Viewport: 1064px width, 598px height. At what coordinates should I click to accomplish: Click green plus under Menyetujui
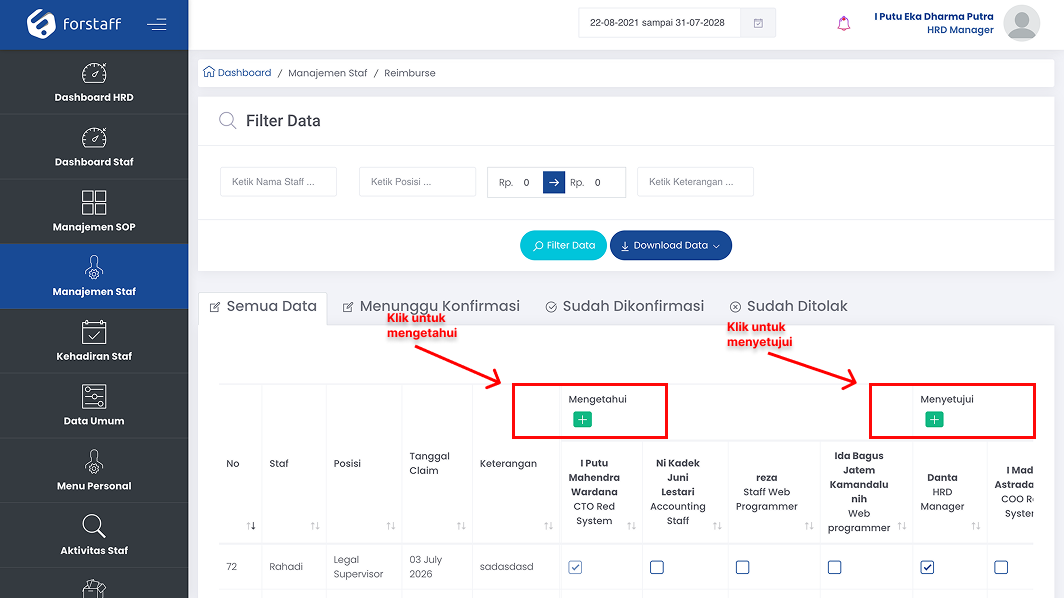(934, 419)
